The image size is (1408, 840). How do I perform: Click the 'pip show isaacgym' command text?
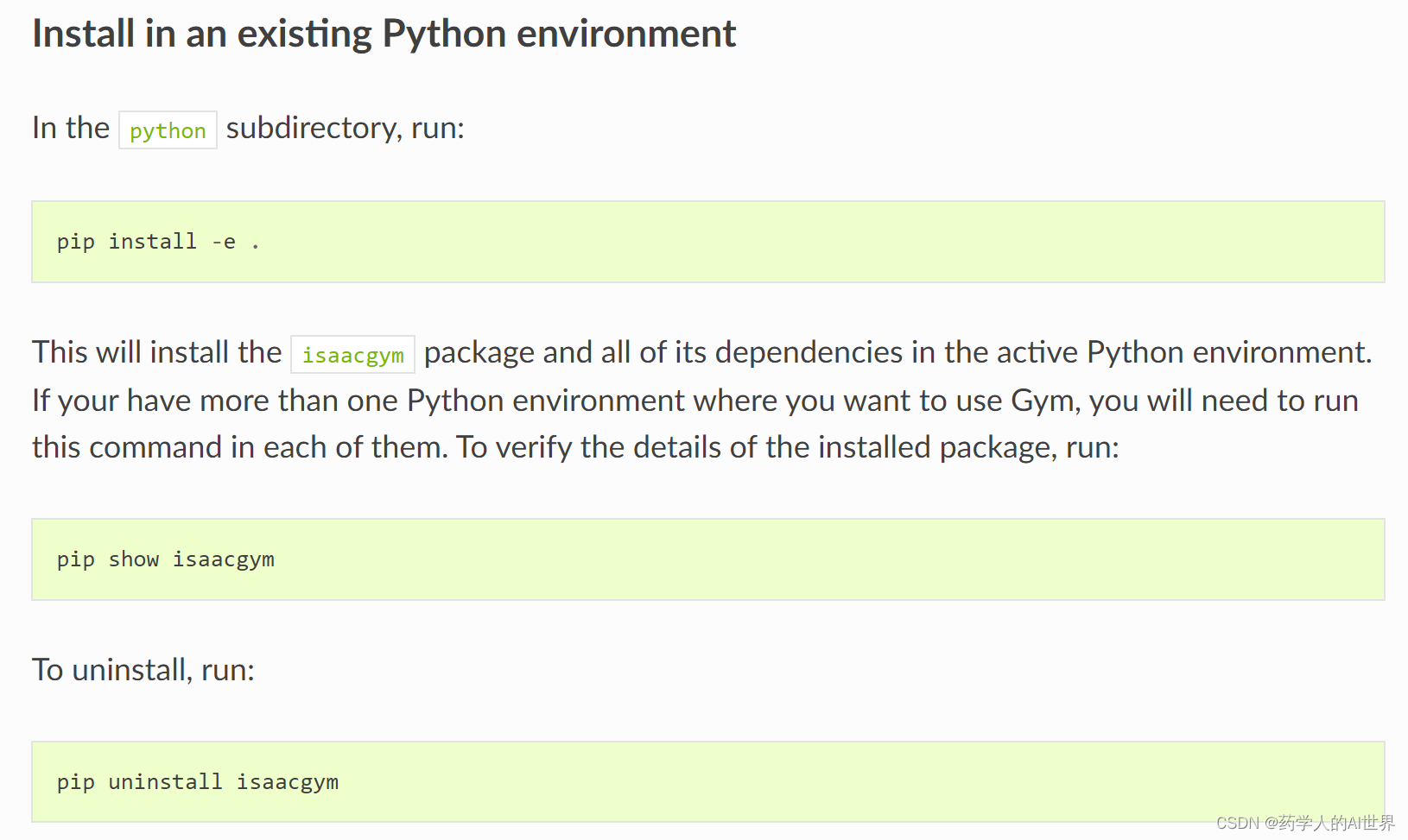coord(165,559)
